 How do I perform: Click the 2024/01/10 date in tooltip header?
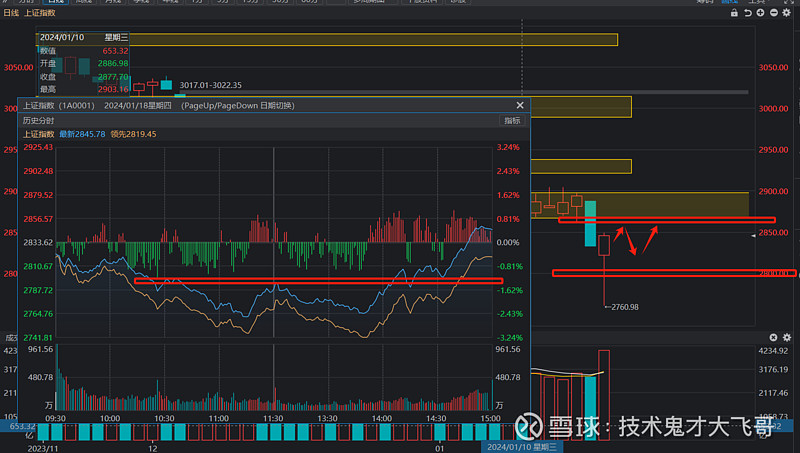tap(62, 37)
